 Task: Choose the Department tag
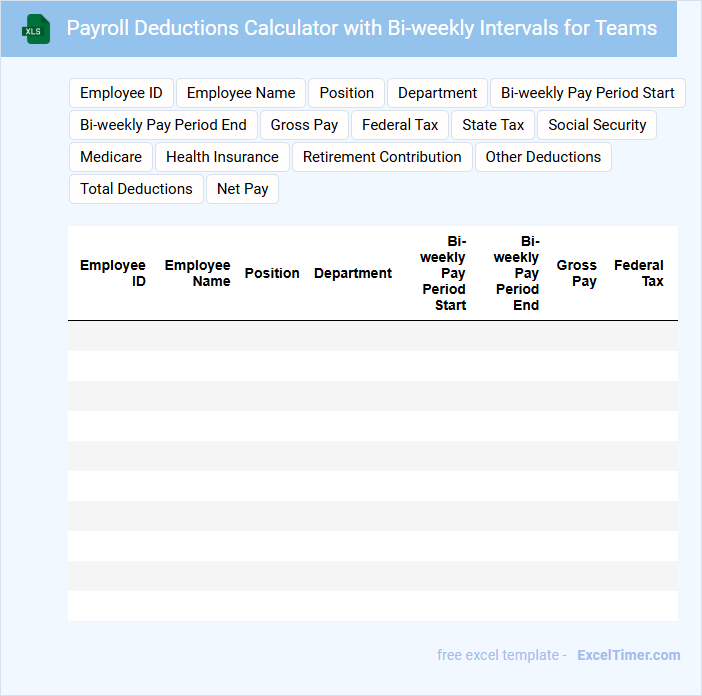pyautogui.click(x=437, y=93)
